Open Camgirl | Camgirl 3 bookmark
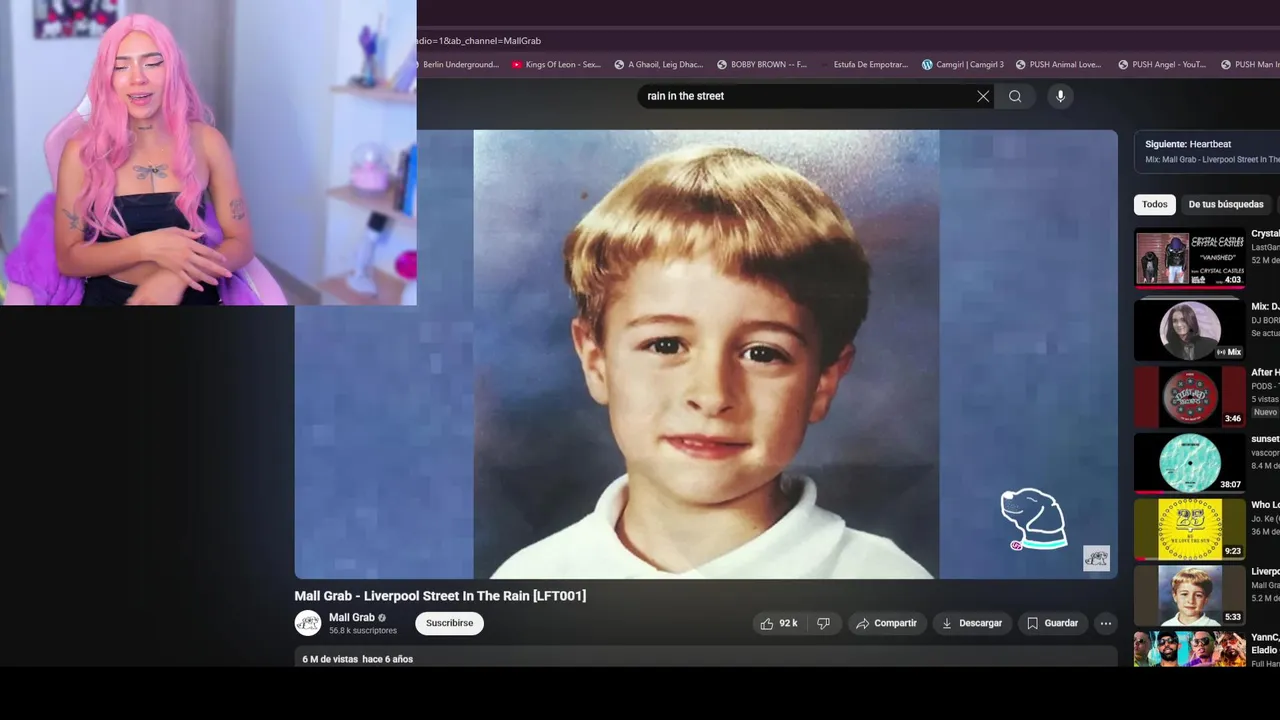The width and height of the screenshot is (1280, 720). pyautogui.click(x=963, y=64)
